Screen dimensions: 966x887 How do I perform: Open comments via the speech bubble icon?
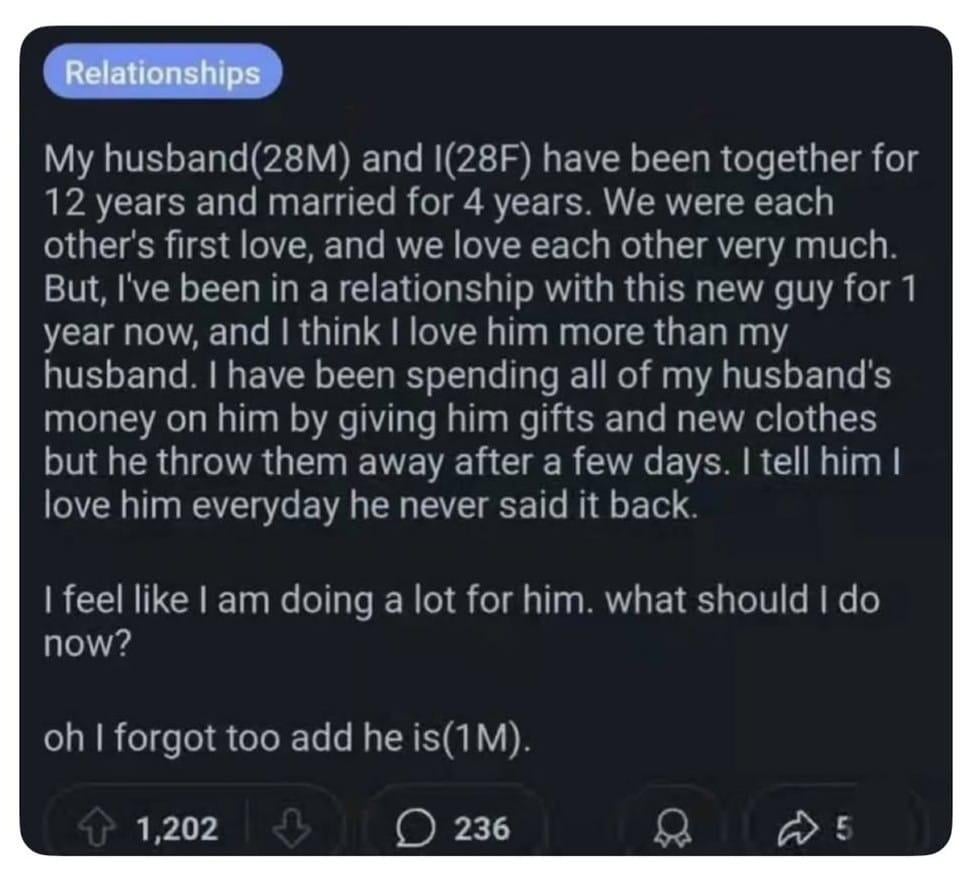(415, 829)
